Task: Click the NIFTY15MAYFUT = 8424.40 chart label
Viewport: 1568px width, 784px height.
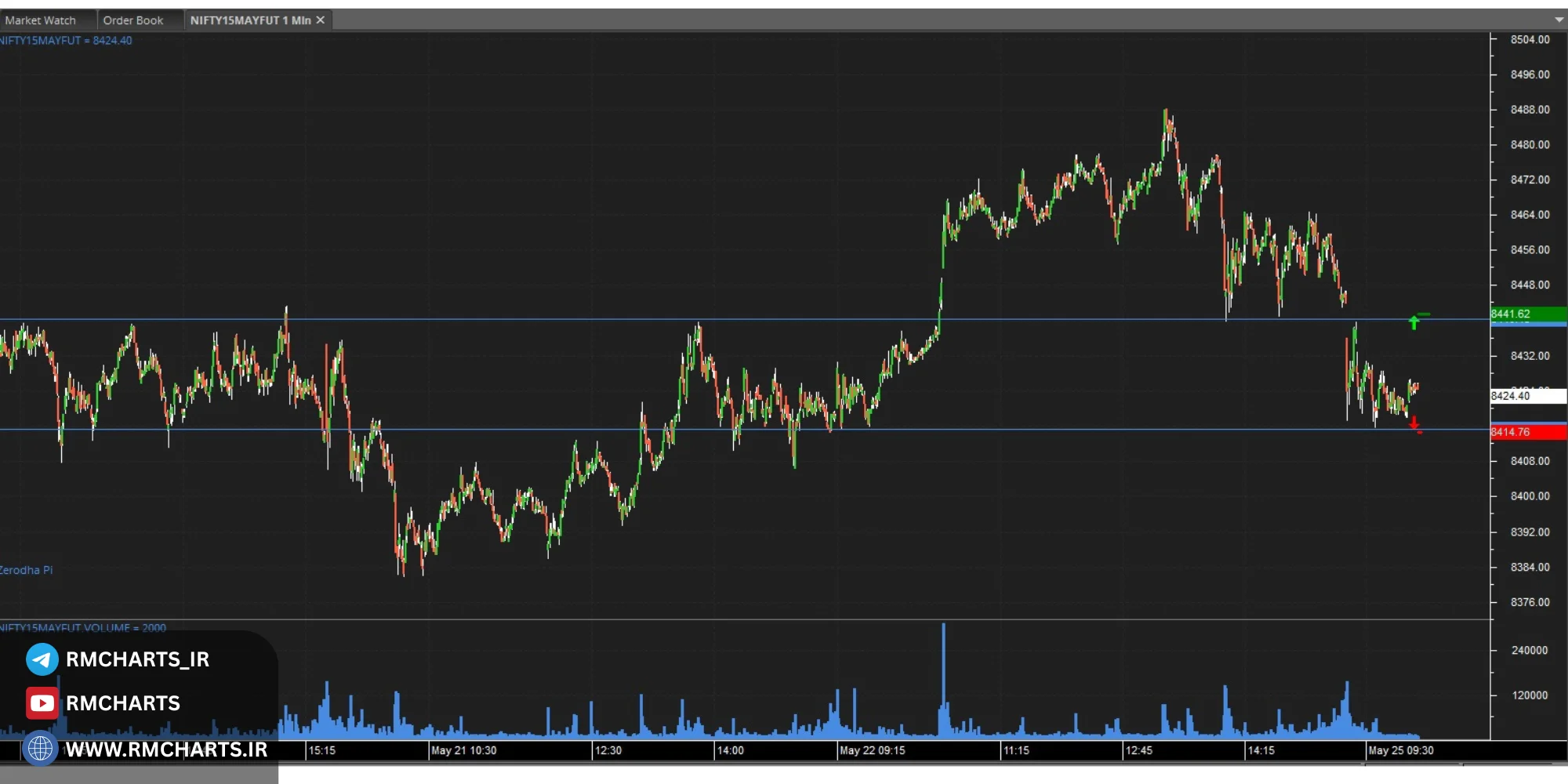Action: (x=67, y=41)
